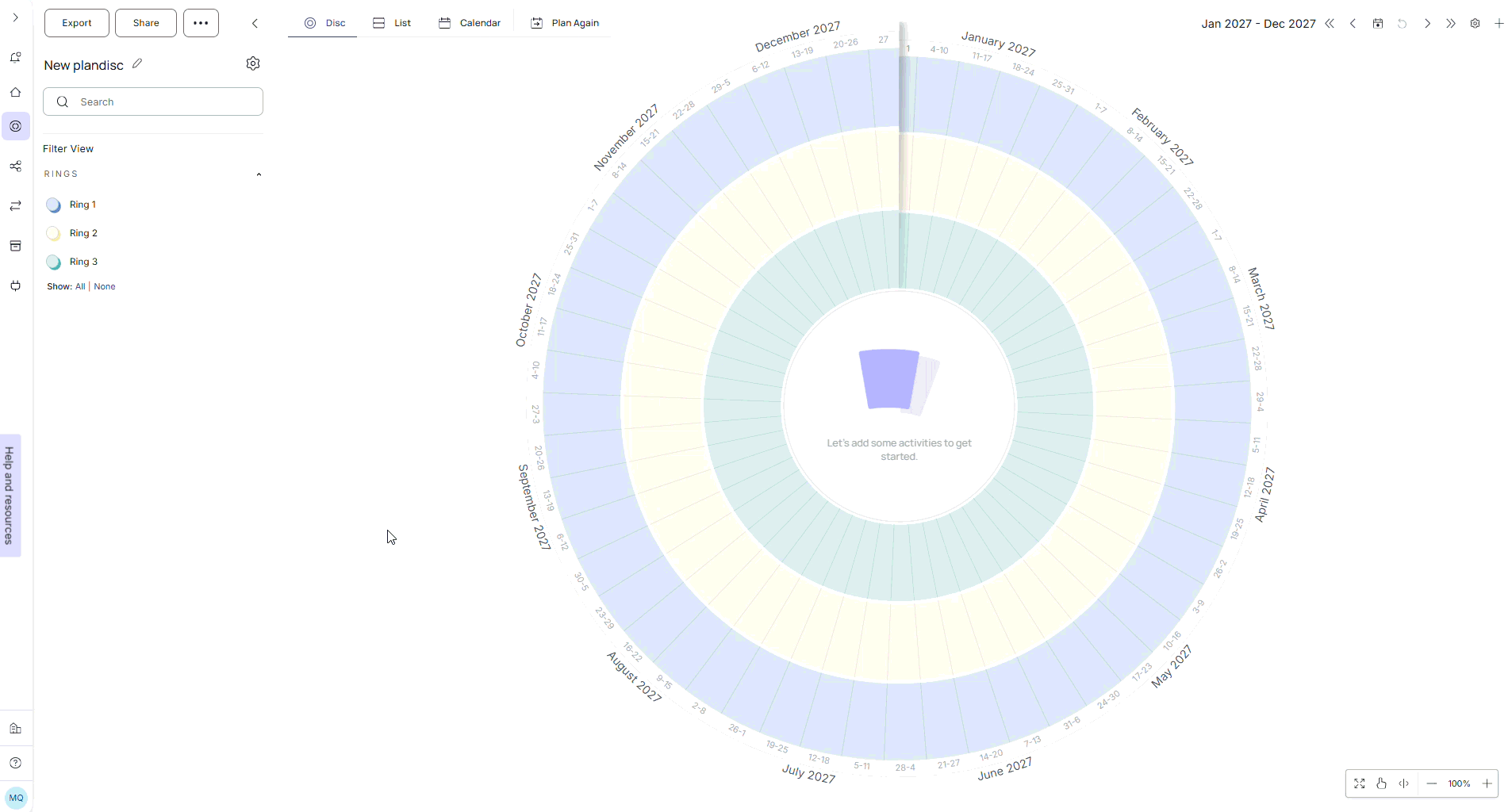Switch to the Calendar view tab
1512x812 pixels.
469,23
